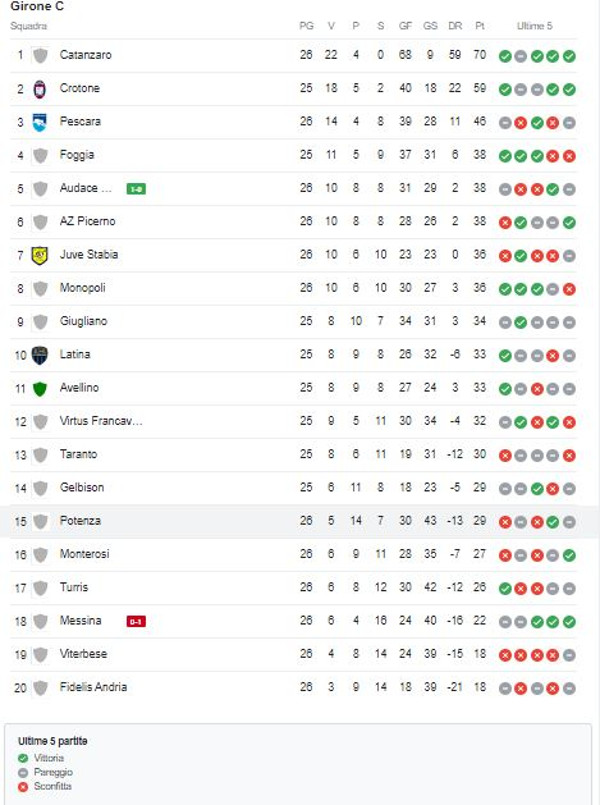
Task: Click the Avellino green crest icon
Action: tap(40, 388)
